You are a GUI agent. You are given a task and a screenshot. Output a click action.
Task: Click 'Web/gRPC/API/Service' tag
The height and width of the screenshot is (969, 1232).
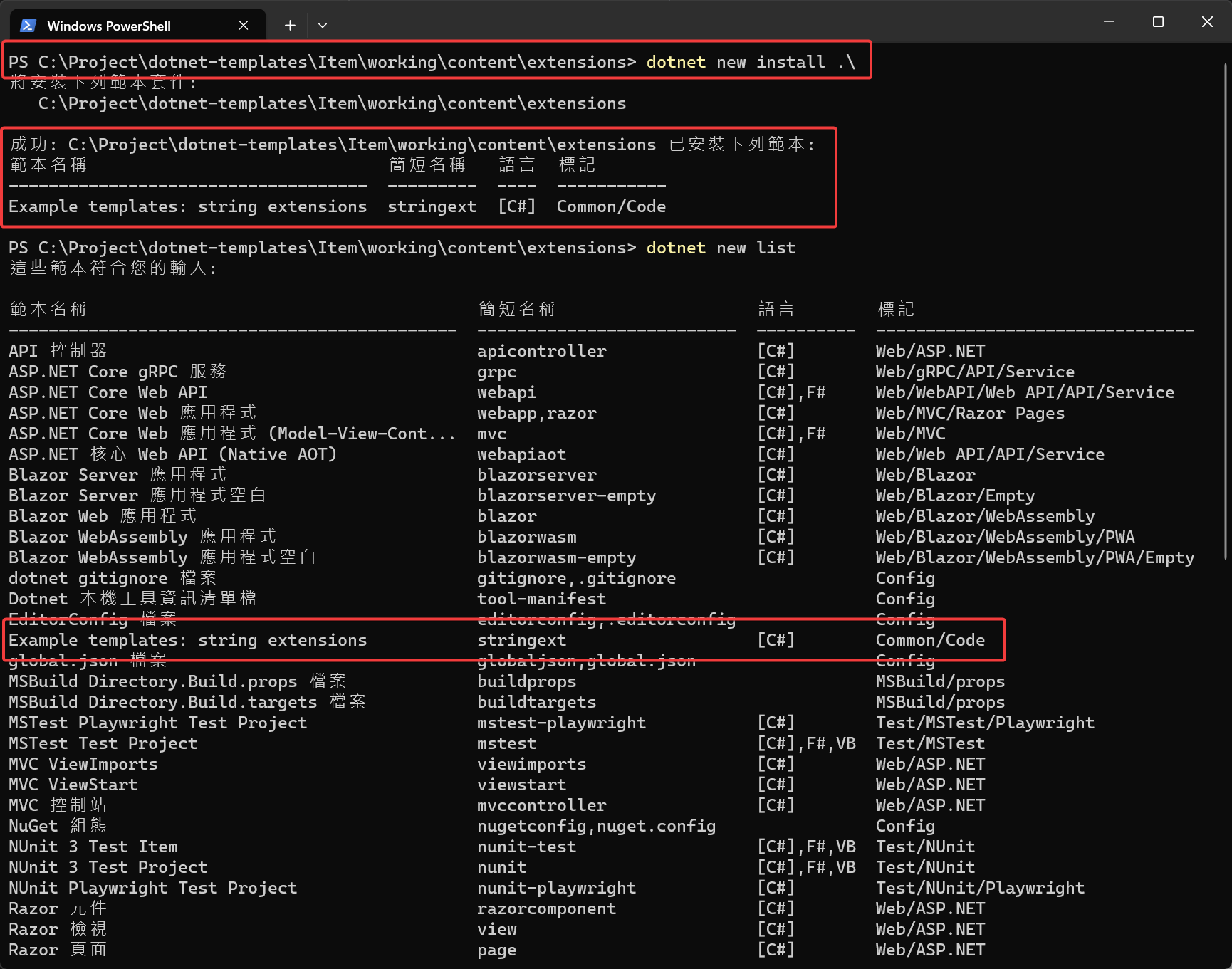976,372
